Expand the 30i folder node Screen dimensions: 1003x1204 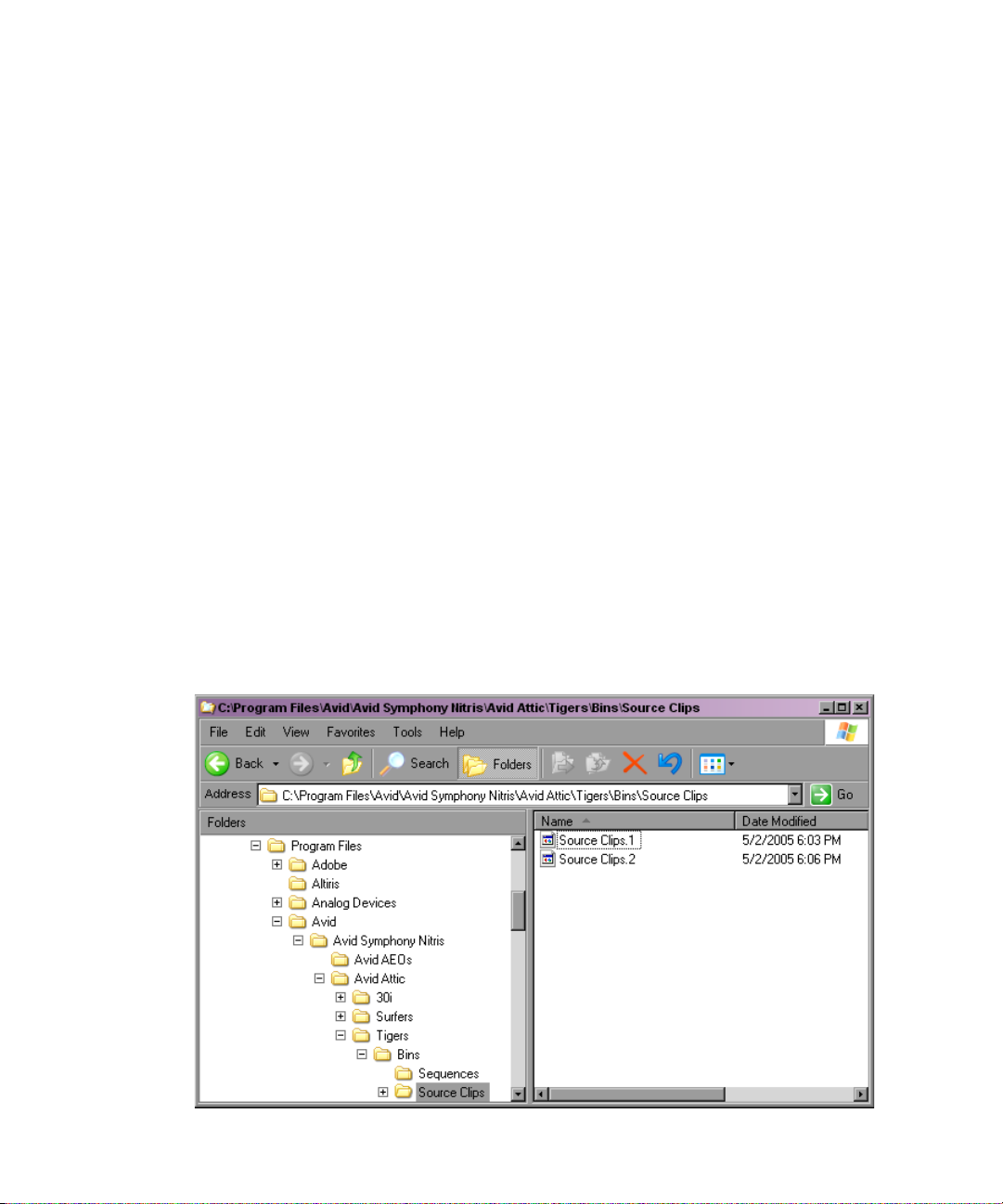point(341,997)
